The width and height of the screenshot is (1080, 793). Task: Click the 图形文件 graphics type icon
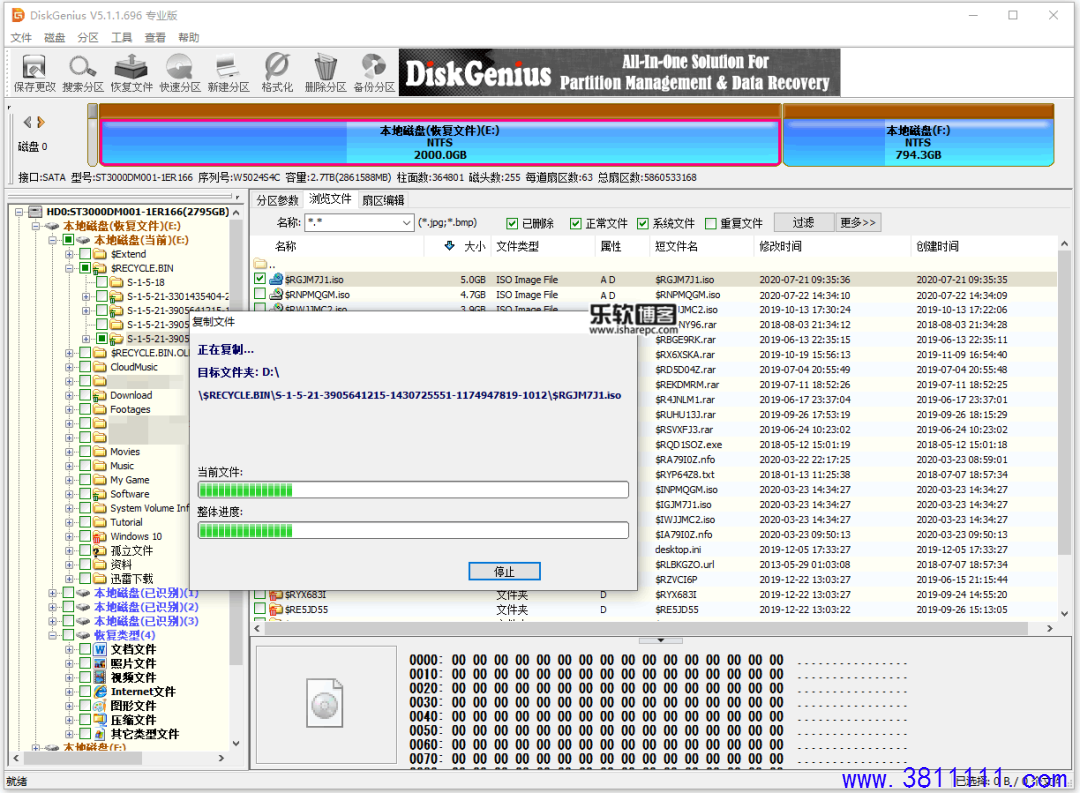[101, 706]
